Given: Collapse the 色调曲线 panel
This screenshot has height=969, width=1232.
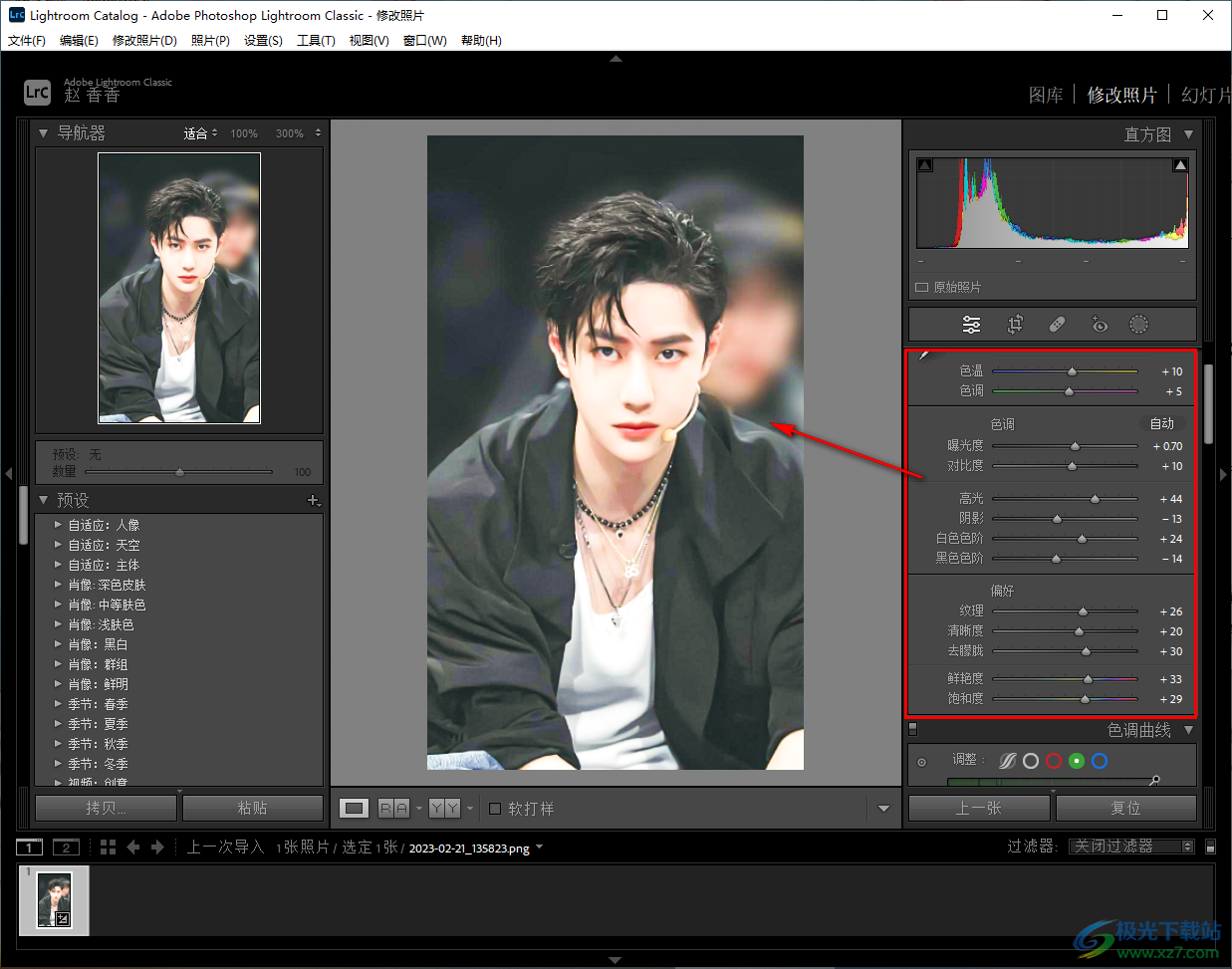Looking at the screenshot, I should 1188,730.
